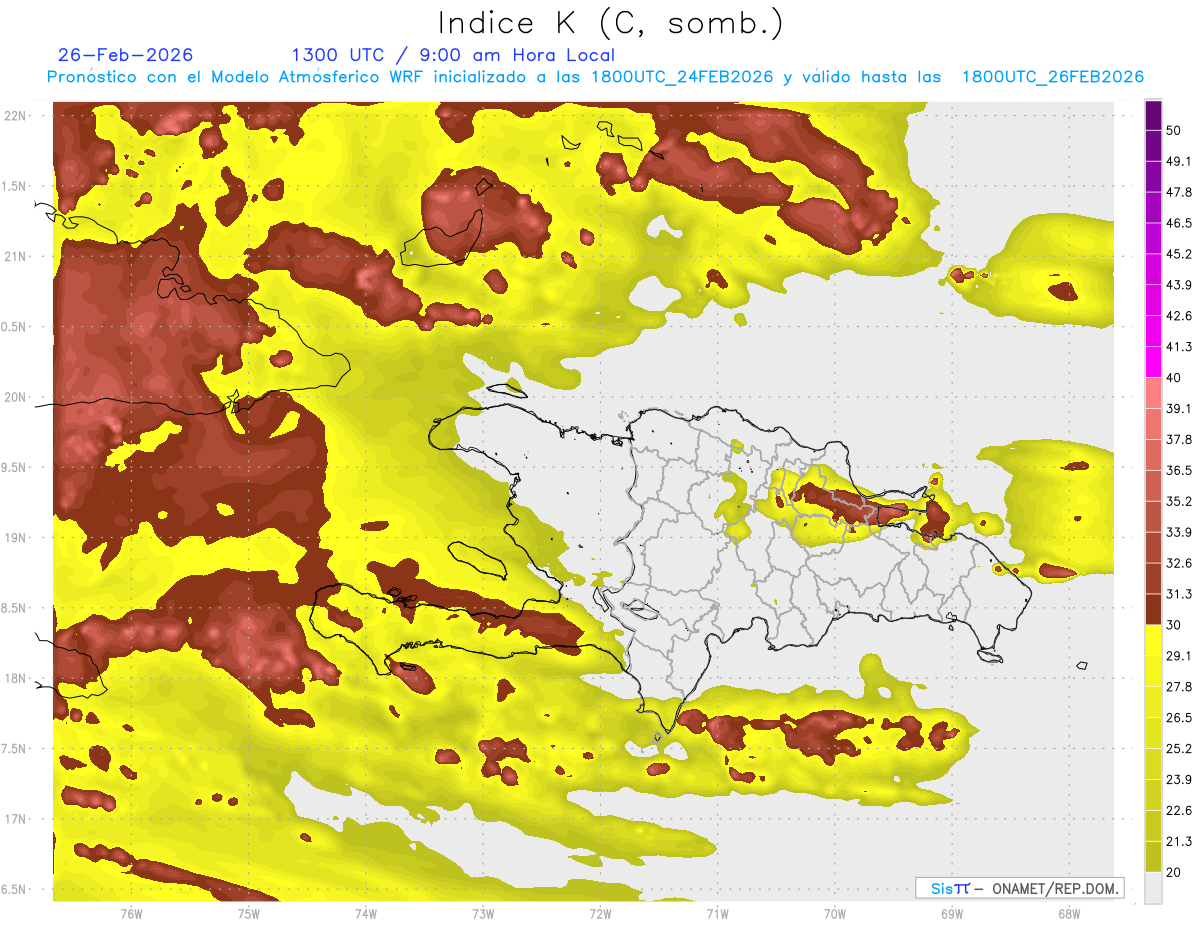Click the legend value "40"

coord(1174,378)
